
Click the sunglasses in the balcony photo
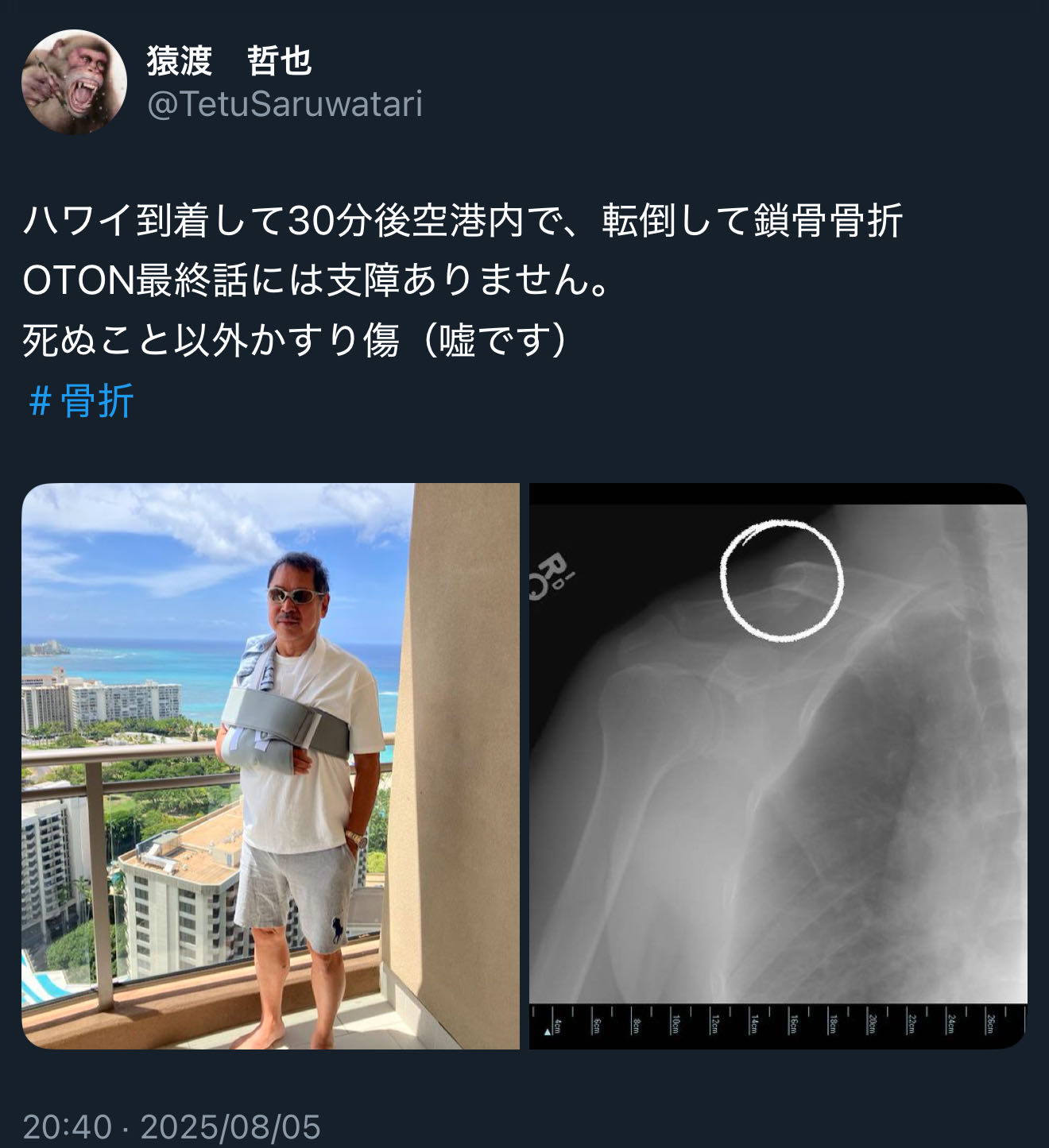point(295,595)
